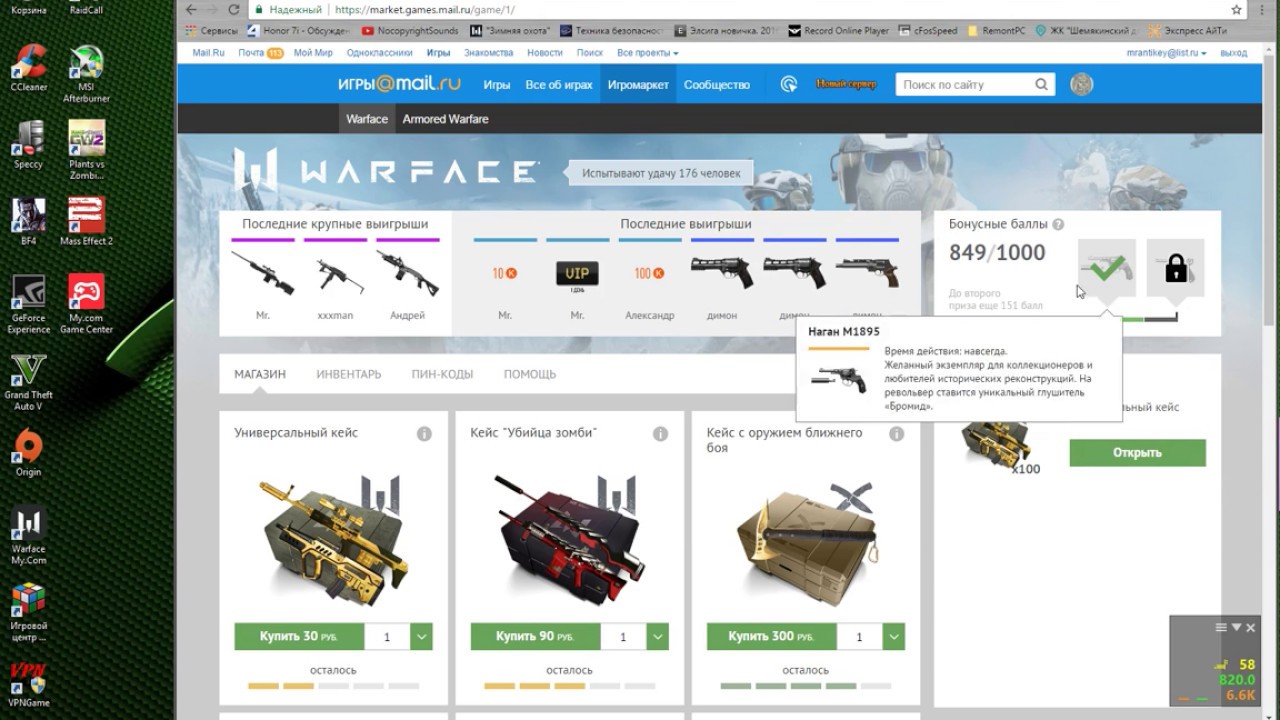The image size is (1280, 720).
Task: Buy Универсальный кейс for 30 руб
Action: click(300, 637)
